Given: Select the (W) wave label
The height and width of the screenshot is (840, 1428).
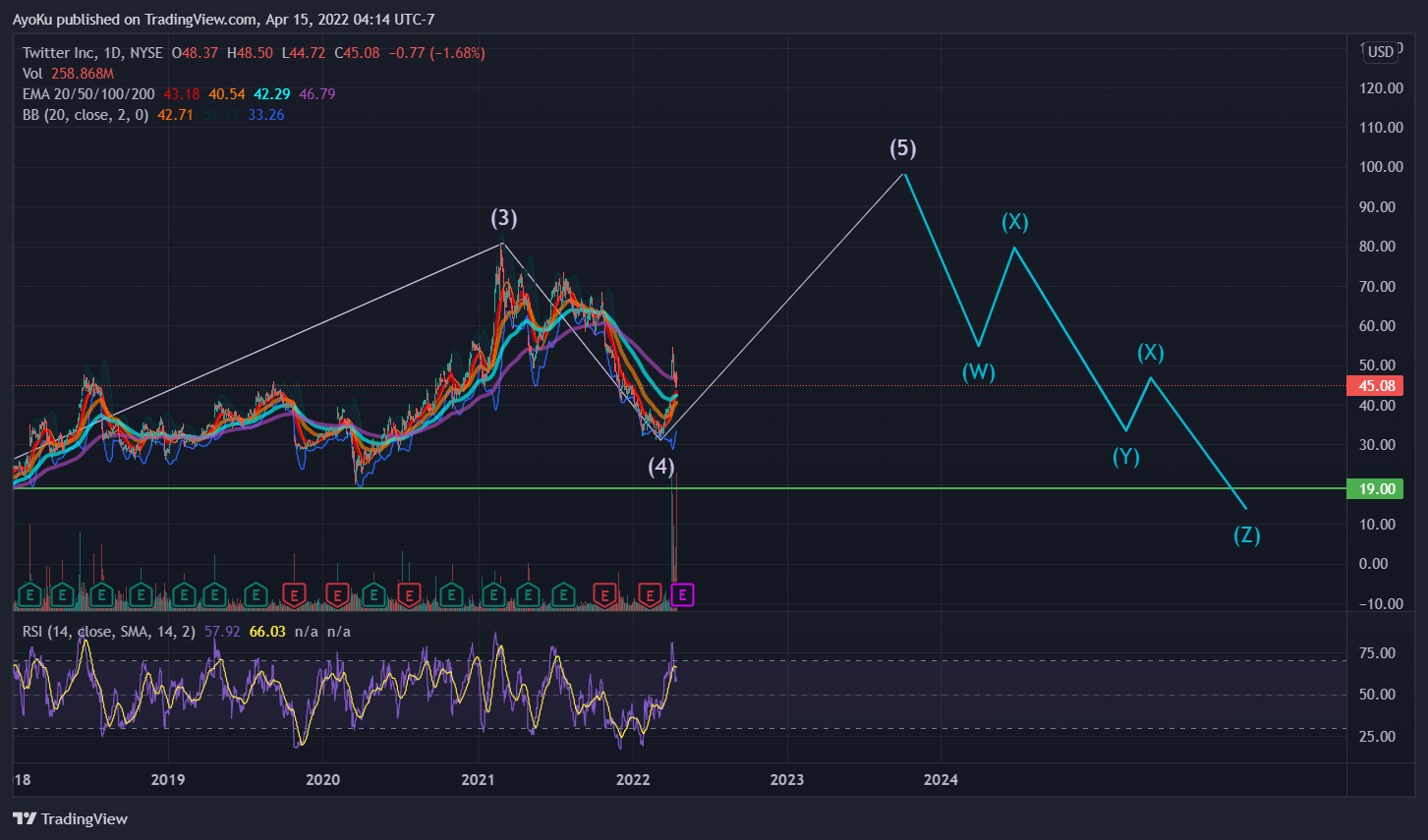Looking at the screenshot, I should 979,372.
